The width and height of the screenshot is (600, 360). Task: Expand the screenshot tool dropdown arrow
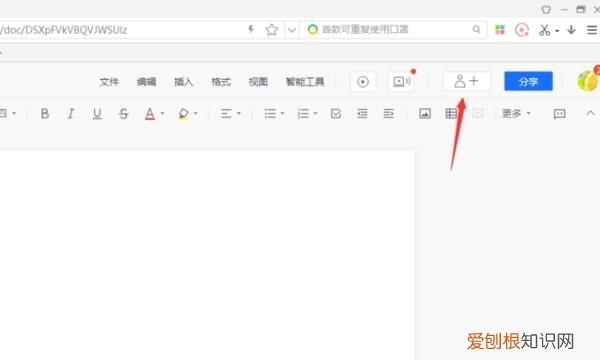click(557, 31)
